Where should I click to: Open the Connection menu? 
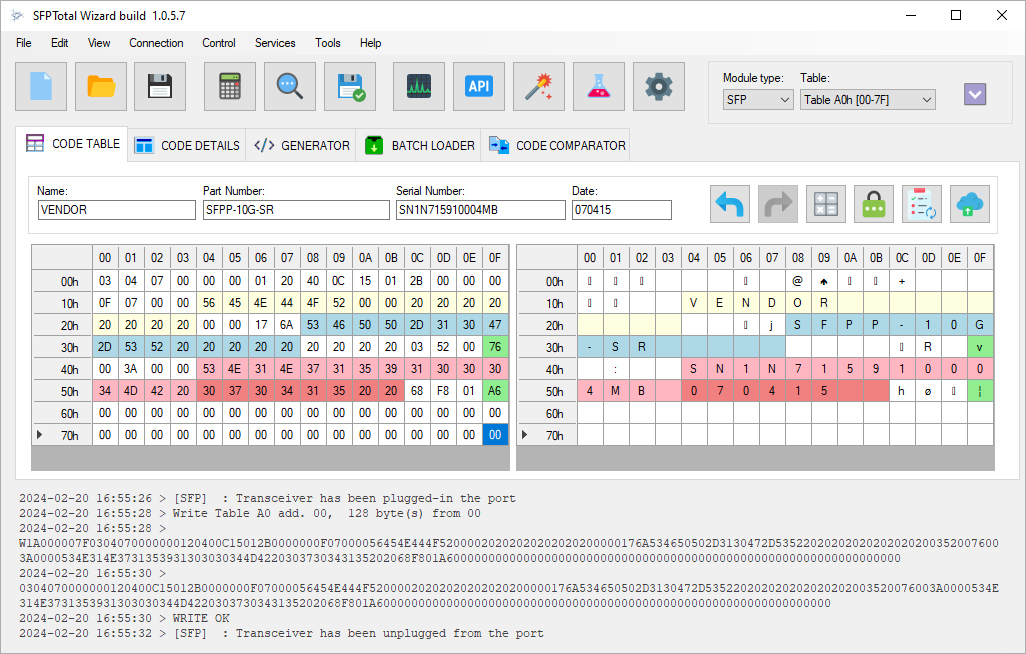pos(156,43)
